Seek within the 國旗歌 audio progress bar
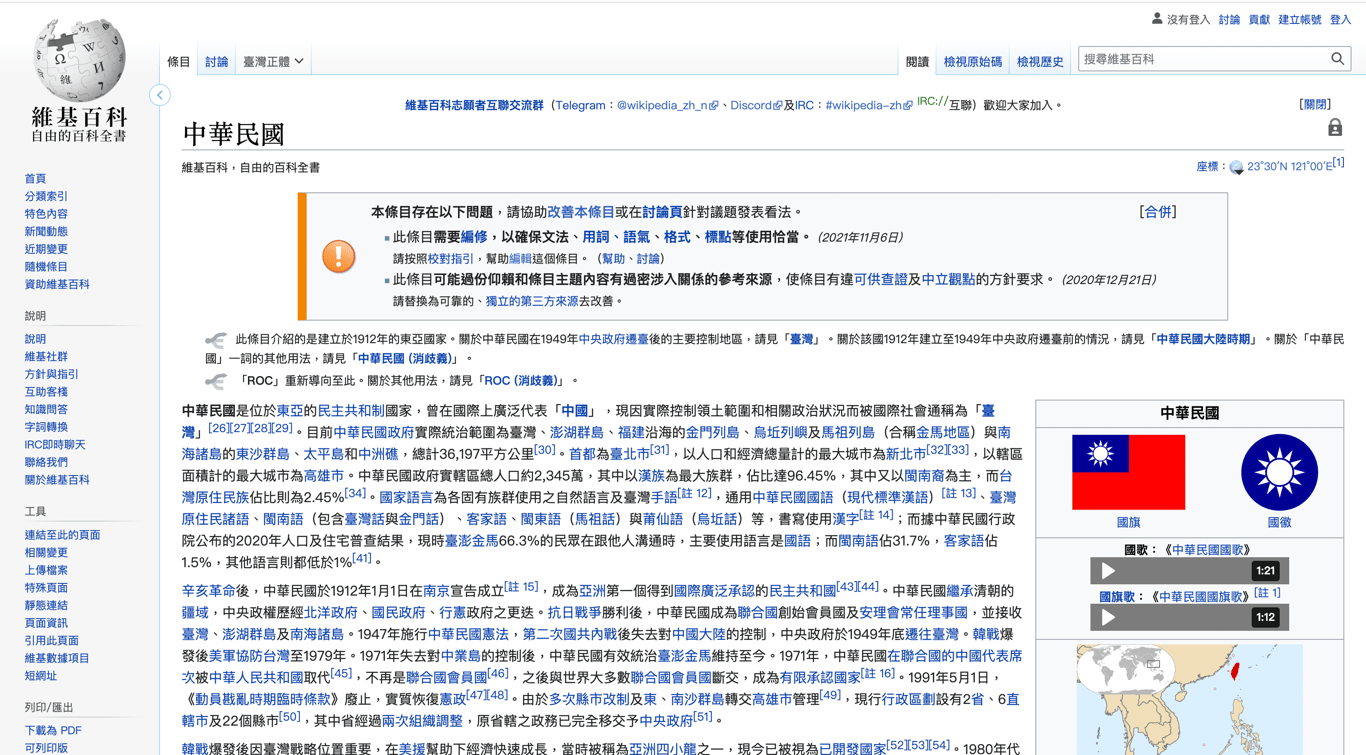Screen dimensions: 1366x755 (1187, 617)
